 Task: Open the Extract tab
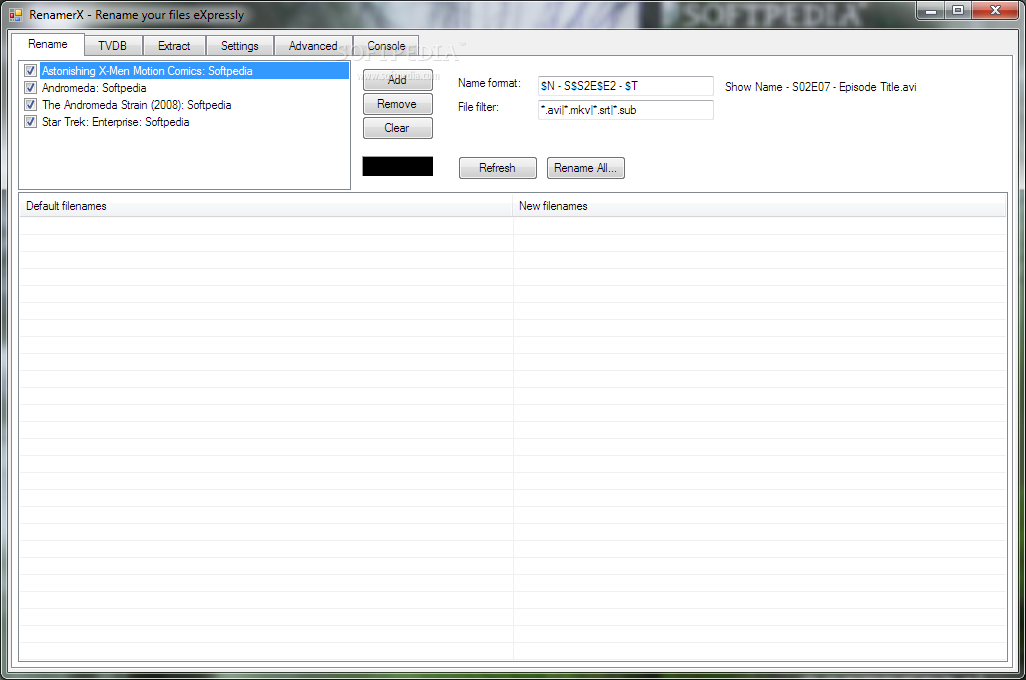pyautogui.click(x=174, y=46)
